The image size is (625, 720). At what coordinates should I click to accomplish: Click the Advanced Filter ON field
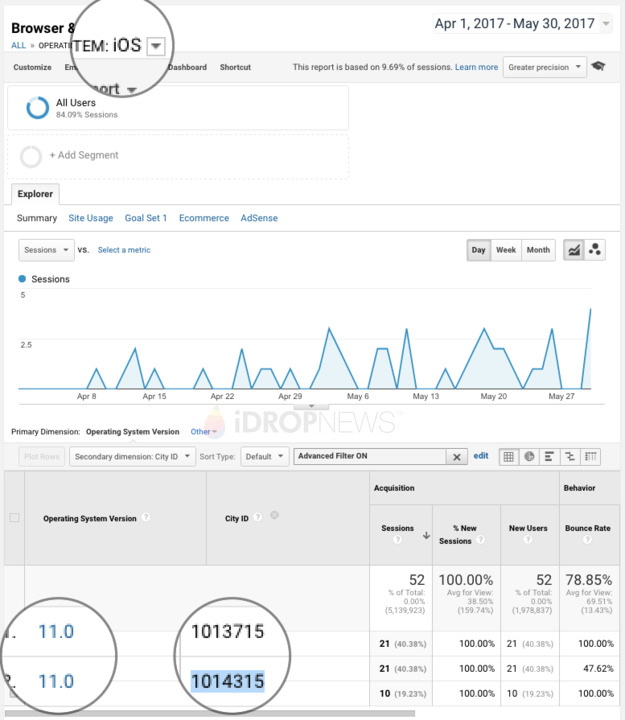370,456
